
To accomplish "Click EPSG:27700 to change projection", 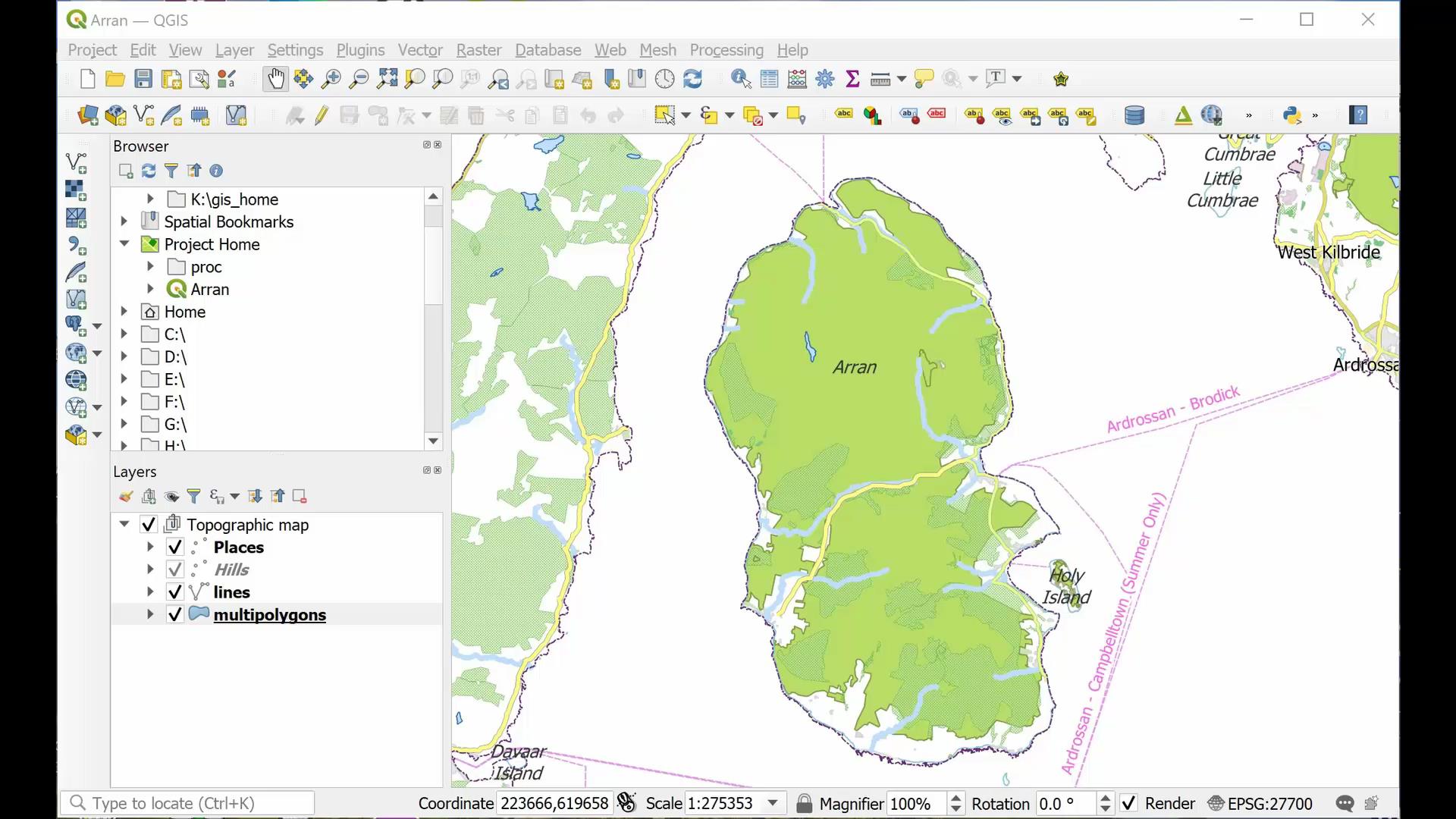I will 1269,803.
